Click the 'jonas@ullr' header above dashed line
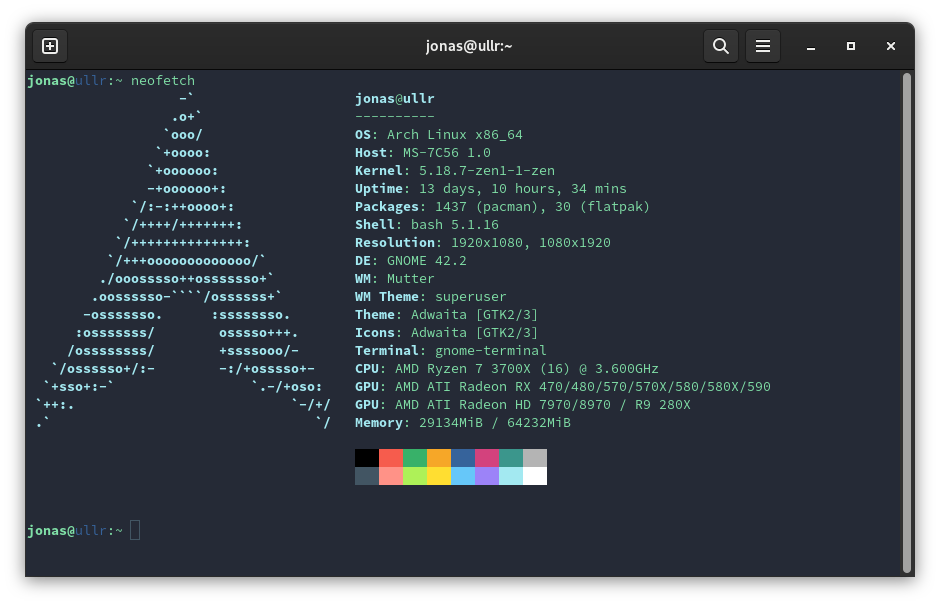This screenshot has width=940, height=605. (x=394, y=98)
